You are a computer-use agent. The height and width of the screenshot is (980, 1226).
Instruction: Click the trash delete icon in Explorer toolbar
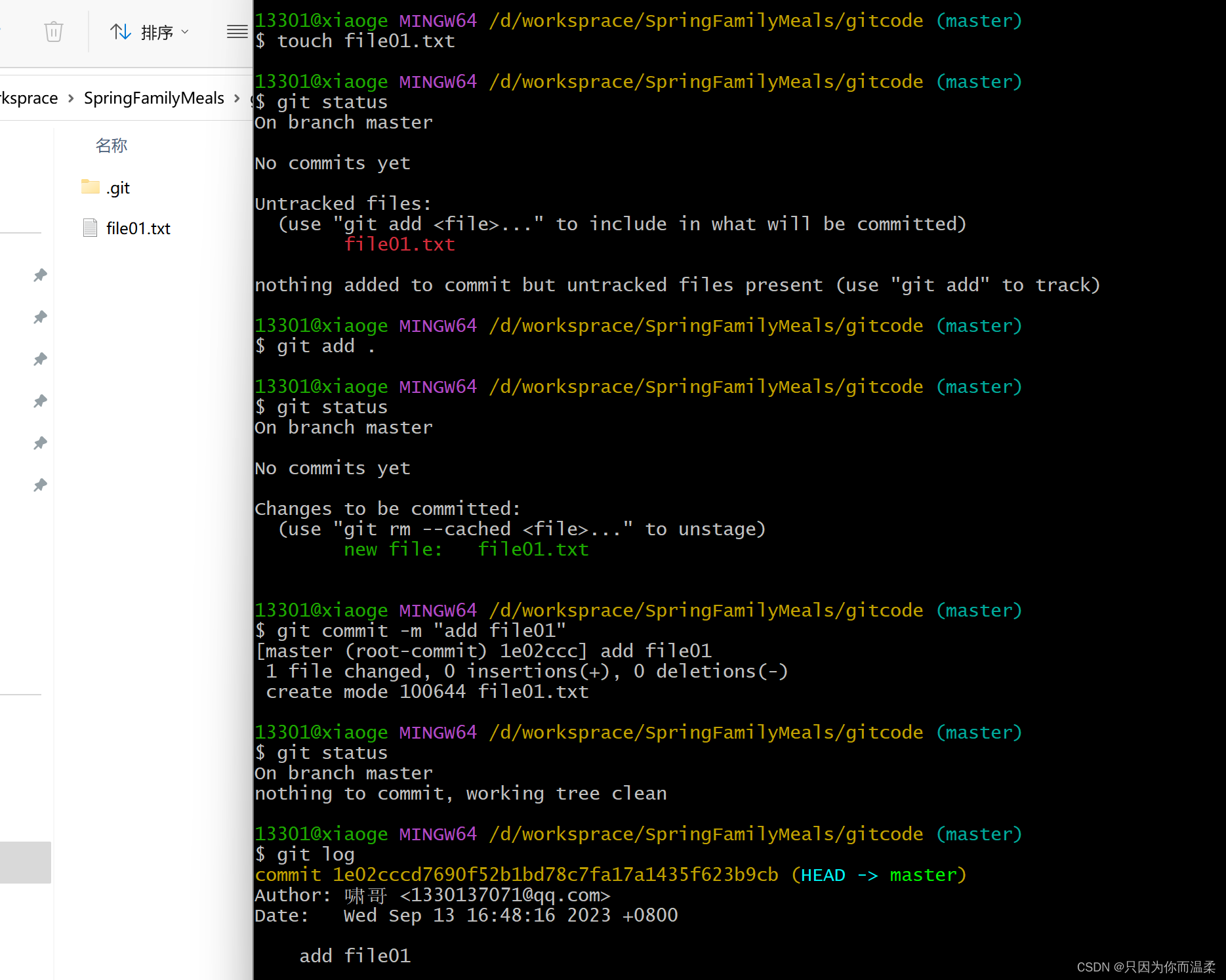(x=54, y=31)
